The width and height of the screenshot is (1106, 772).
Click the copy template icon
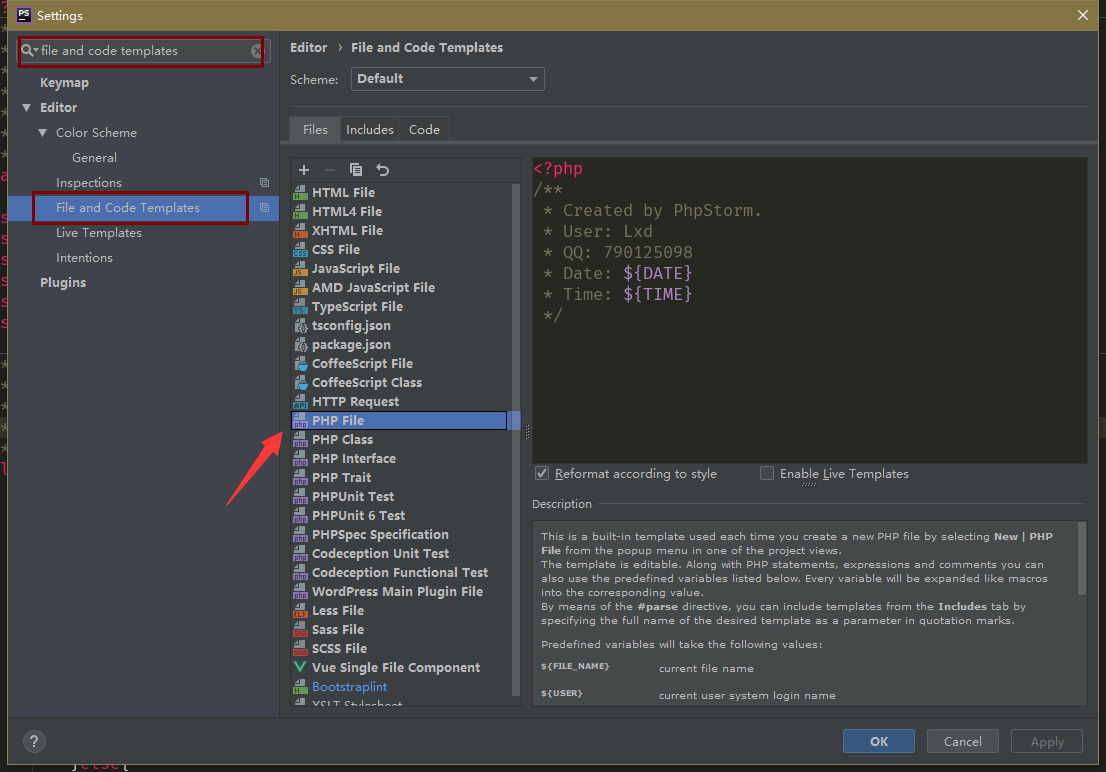(x=355, y=170)
